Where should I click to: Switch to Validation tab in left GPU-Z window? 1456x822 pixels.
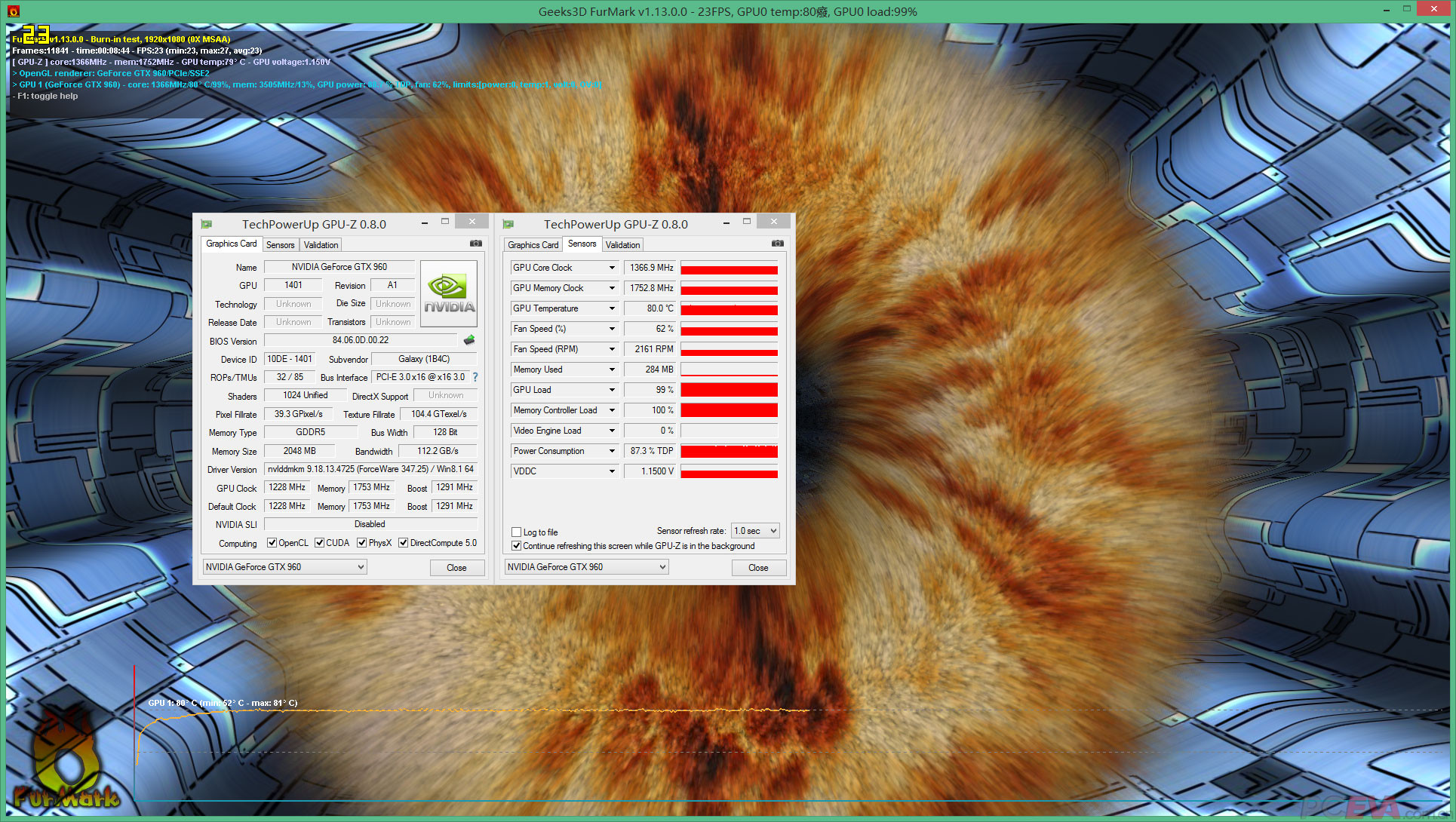point(321,245)
